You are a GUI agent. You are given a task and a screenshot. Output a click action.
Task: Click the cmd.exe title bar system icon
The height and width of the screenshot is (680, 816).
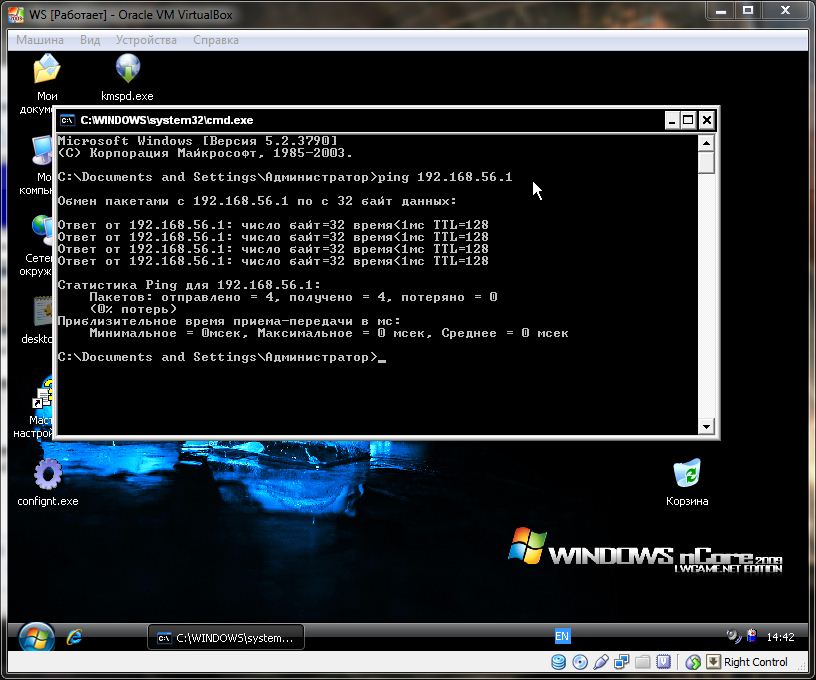coord(68,121)
